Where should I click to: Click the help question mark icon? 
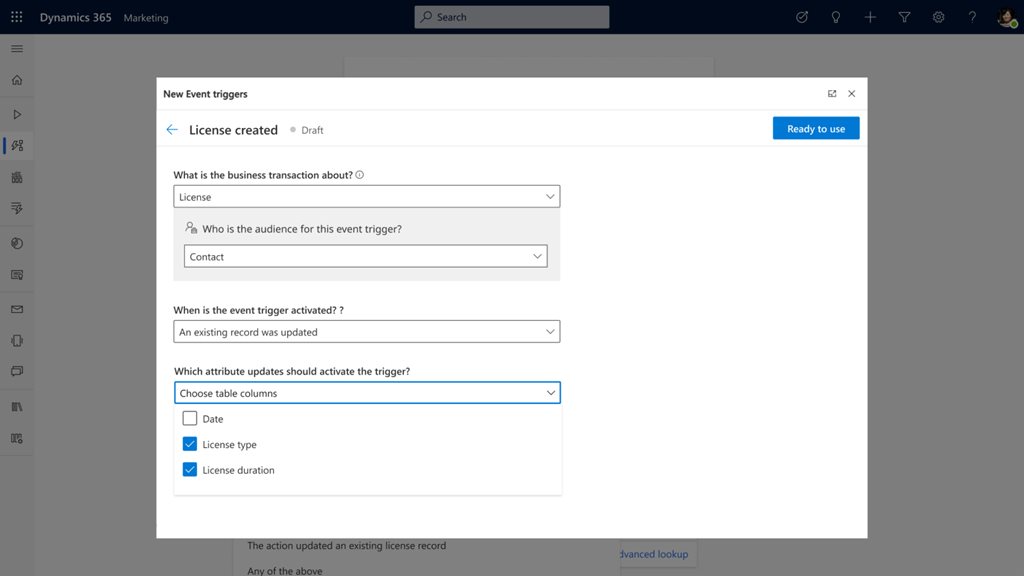point(972,17)
